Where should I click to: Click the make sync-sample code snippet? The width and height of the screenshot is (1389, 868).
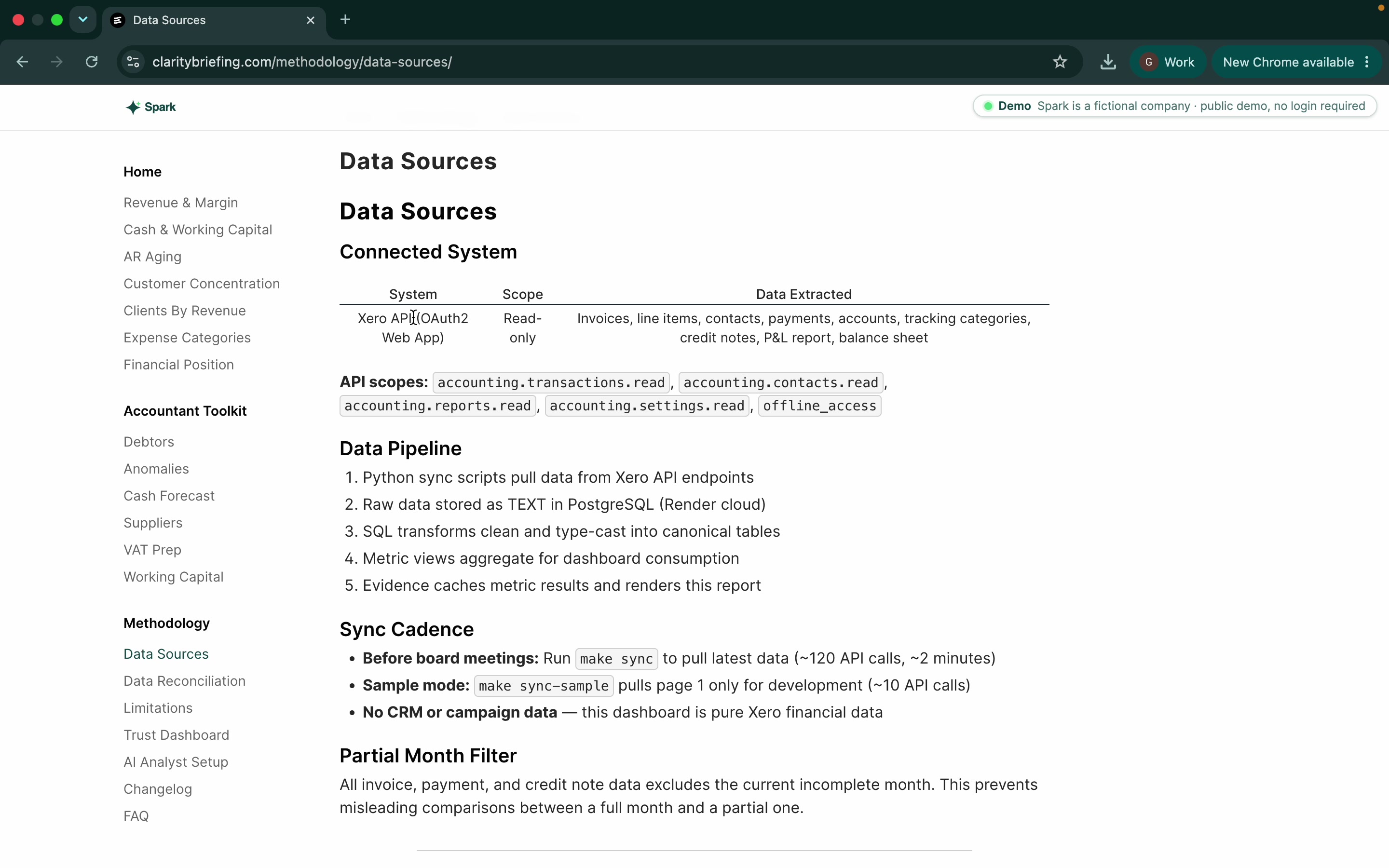click(x=544, y=685)
